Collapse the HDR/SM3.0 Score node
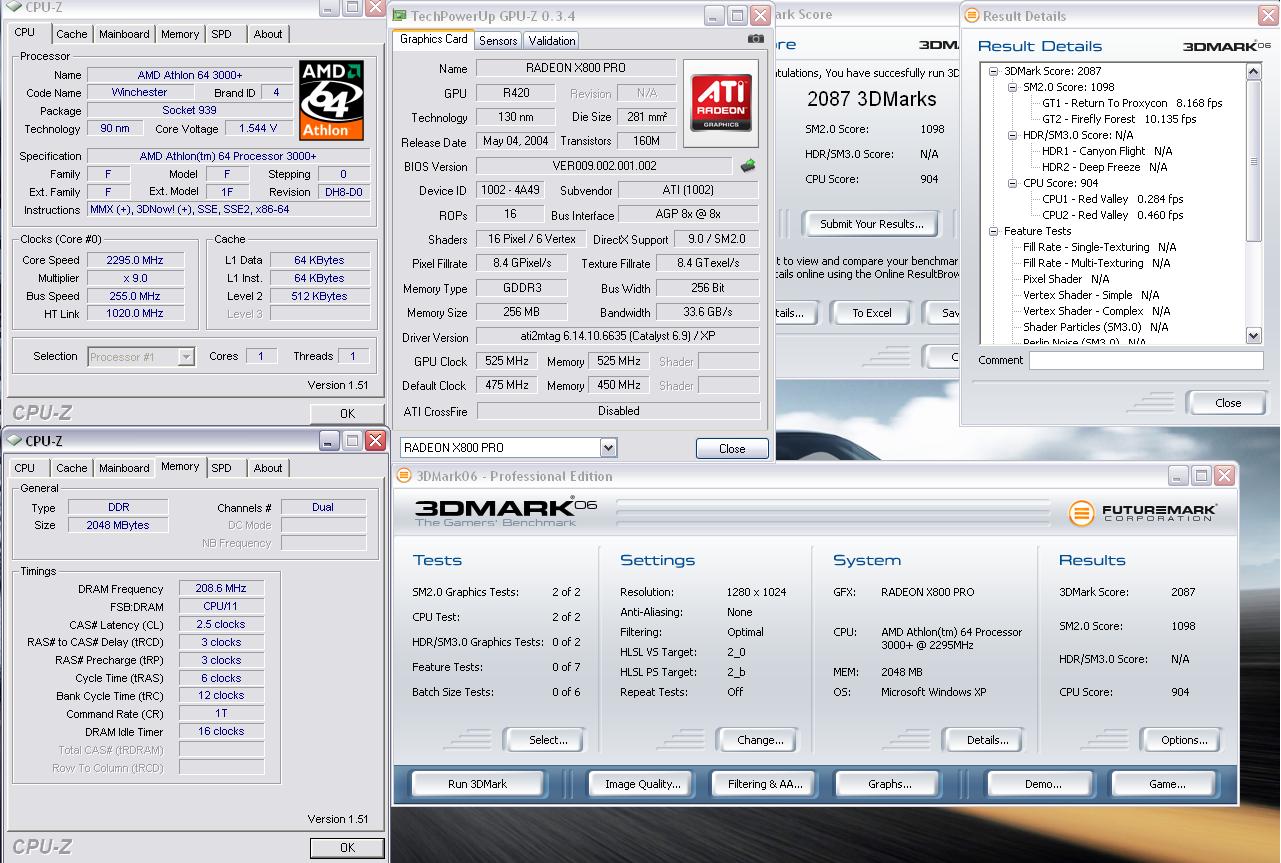 (1012, 135)
